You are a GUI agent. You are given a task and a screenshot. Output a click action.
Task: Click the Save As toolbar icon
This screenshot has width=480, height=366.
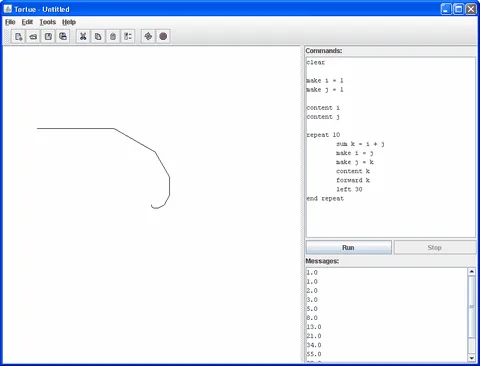63,36
